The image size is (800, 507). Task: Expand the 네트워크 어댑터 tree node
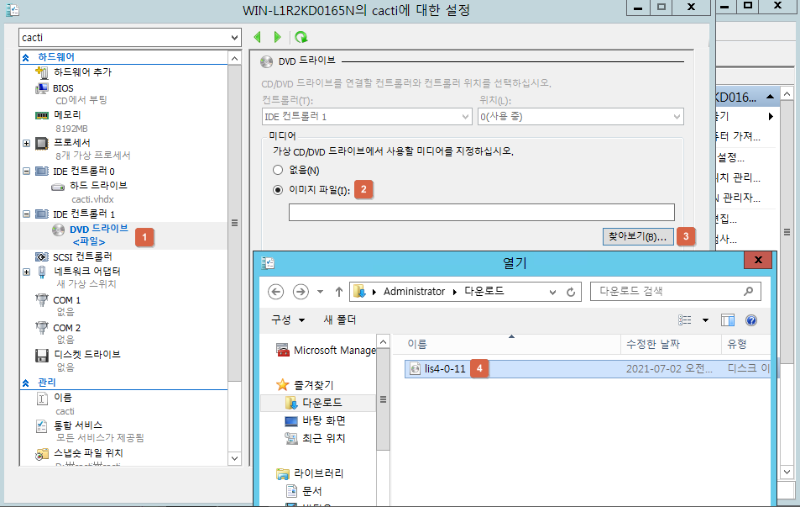(26, 271)
